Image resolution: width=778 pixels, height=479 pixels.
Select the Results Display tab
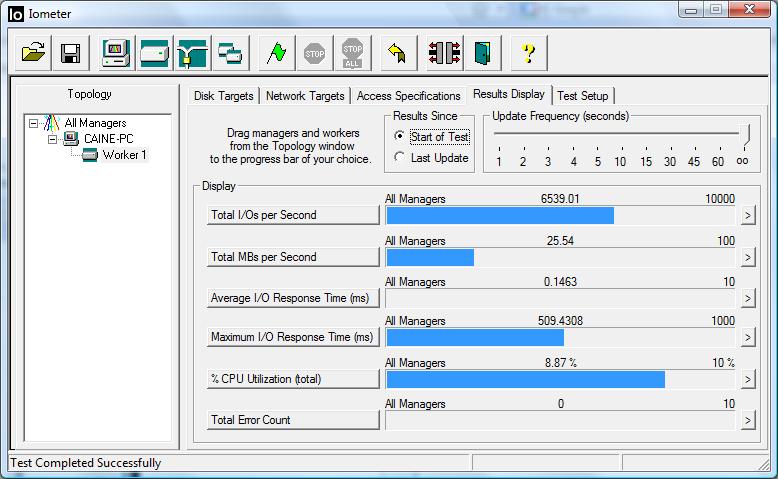click(x=509, y=94)
